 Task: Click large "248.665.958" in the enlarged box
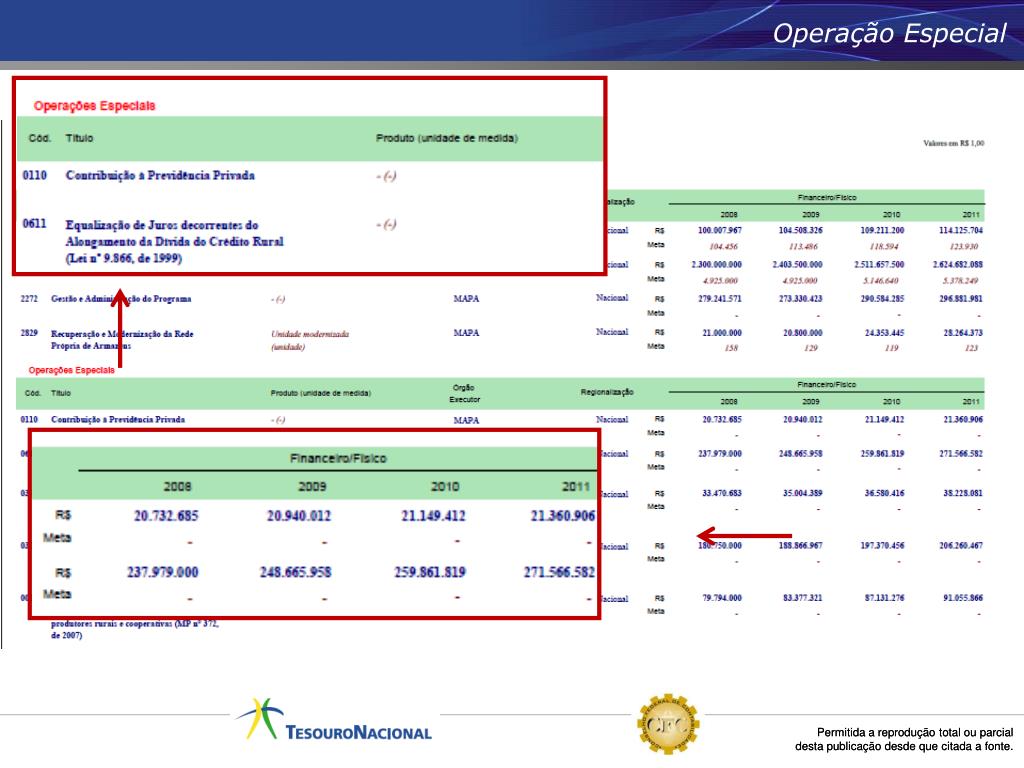296,572
